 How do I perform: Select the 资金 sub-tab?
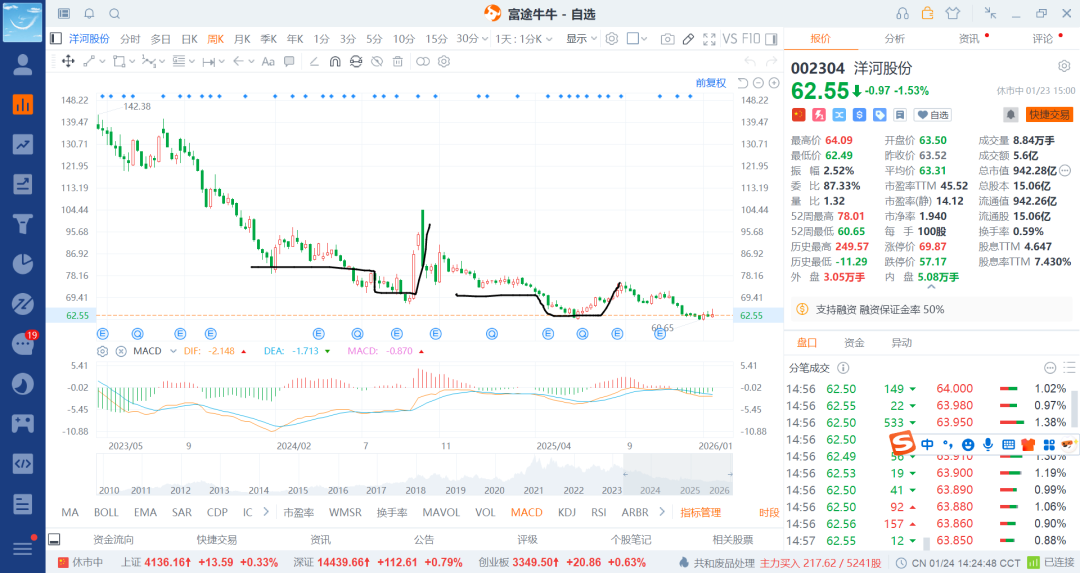coord(854,342)
